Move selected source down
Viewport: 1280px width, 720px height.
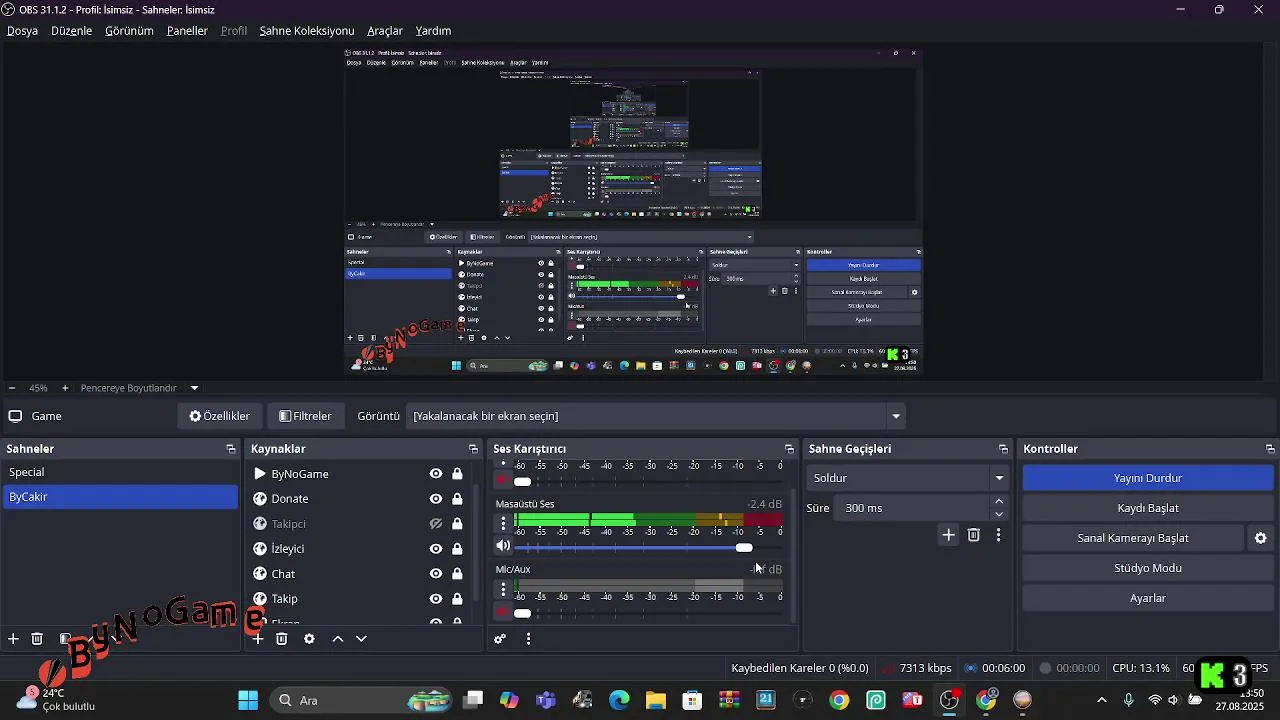(x=361, y=639)
